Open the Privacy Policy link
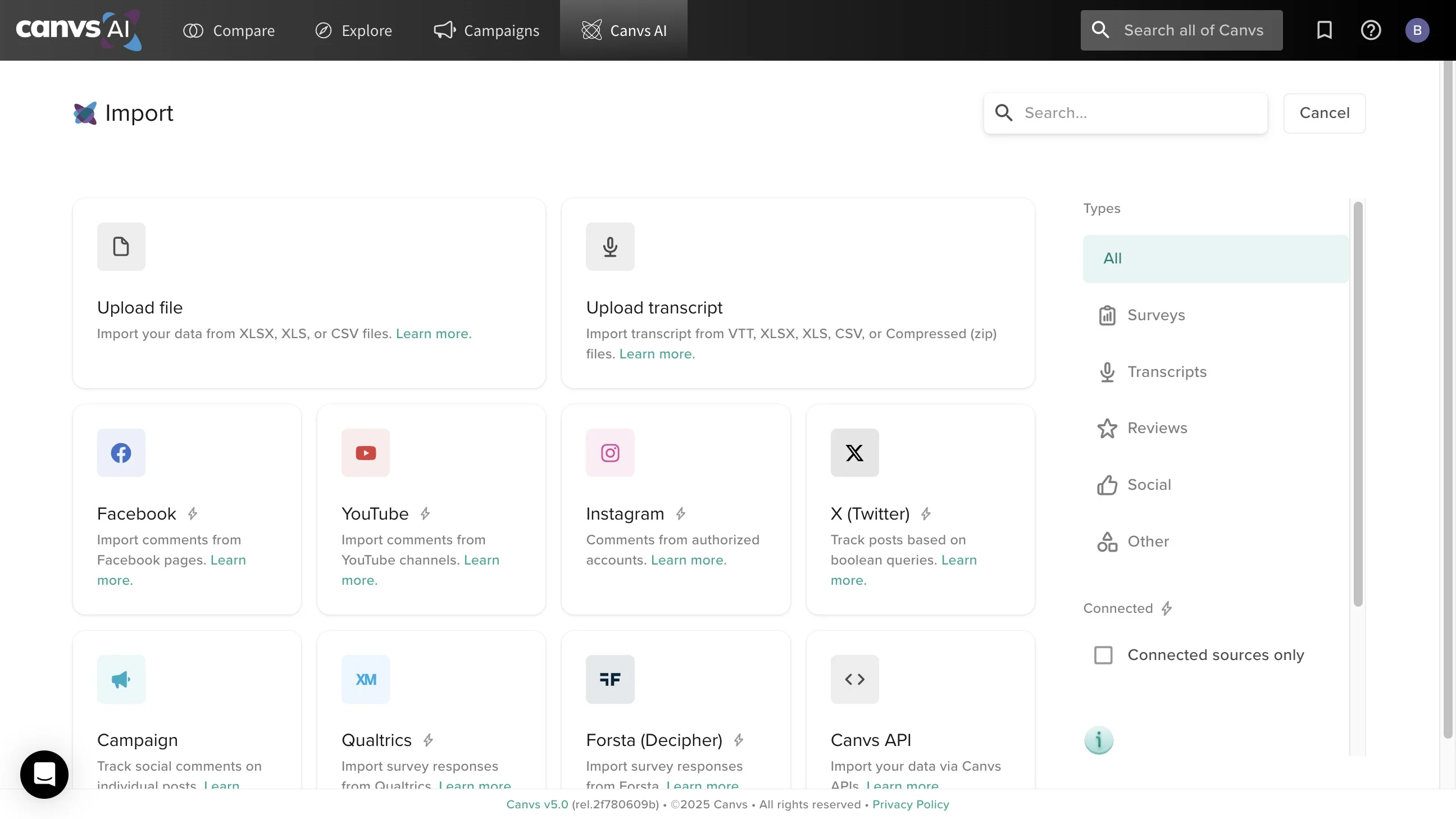1456x819 pixels. tap(910, 804)
